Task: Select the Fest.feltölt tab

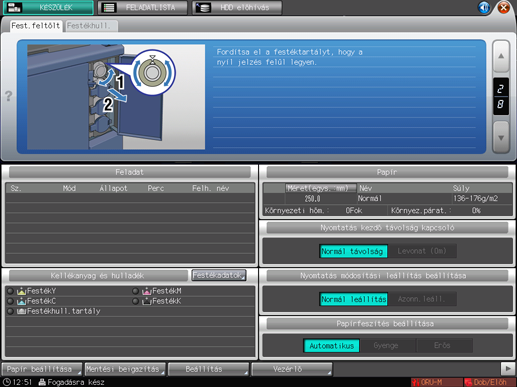Action: [36, 26]
